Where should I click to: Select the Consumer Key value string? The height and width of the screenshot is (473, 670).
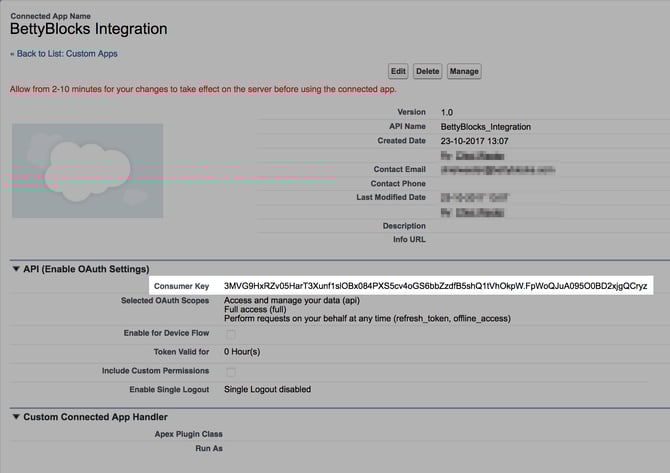[435, 286]
